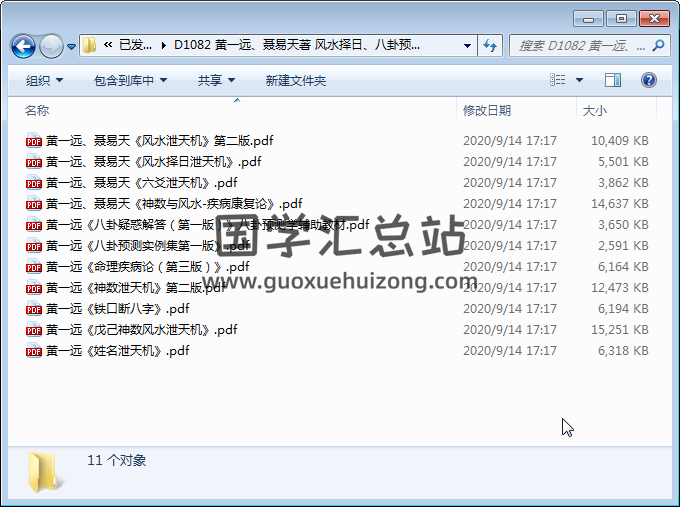Click the 6,318 KB size cell
Image resolution: width=680 pixels, height=507 pixels.
(x=623, y=350)
